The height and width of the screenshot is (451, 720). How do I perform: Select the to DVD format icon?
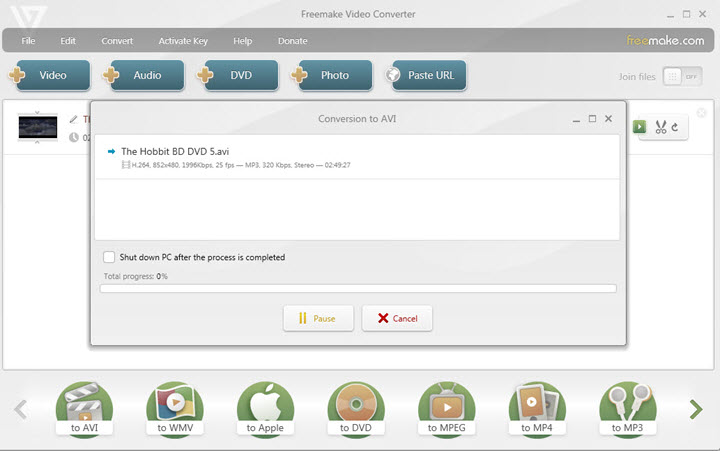356,409
